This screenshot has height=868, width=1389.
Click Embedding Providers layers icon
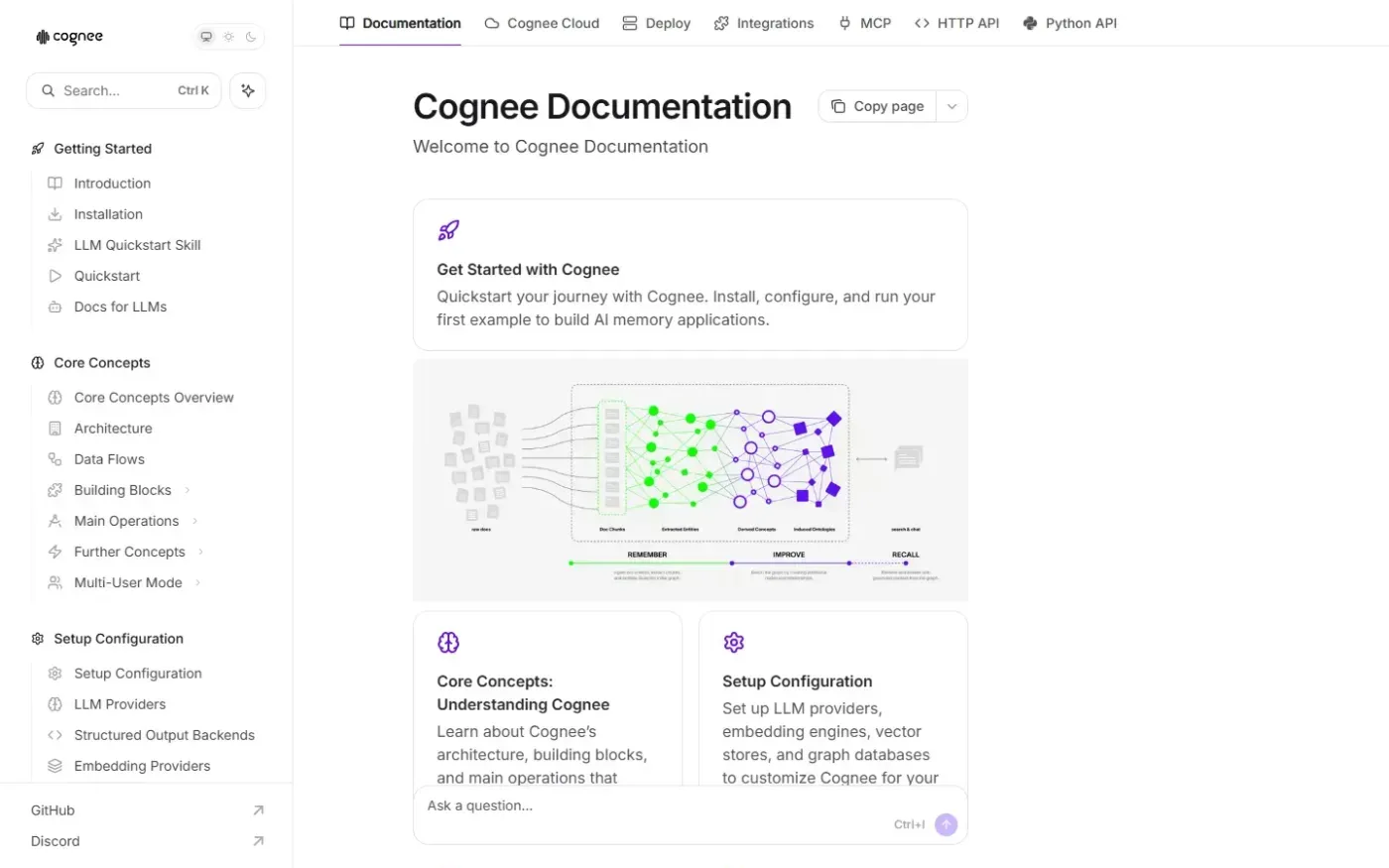[56, 766]
